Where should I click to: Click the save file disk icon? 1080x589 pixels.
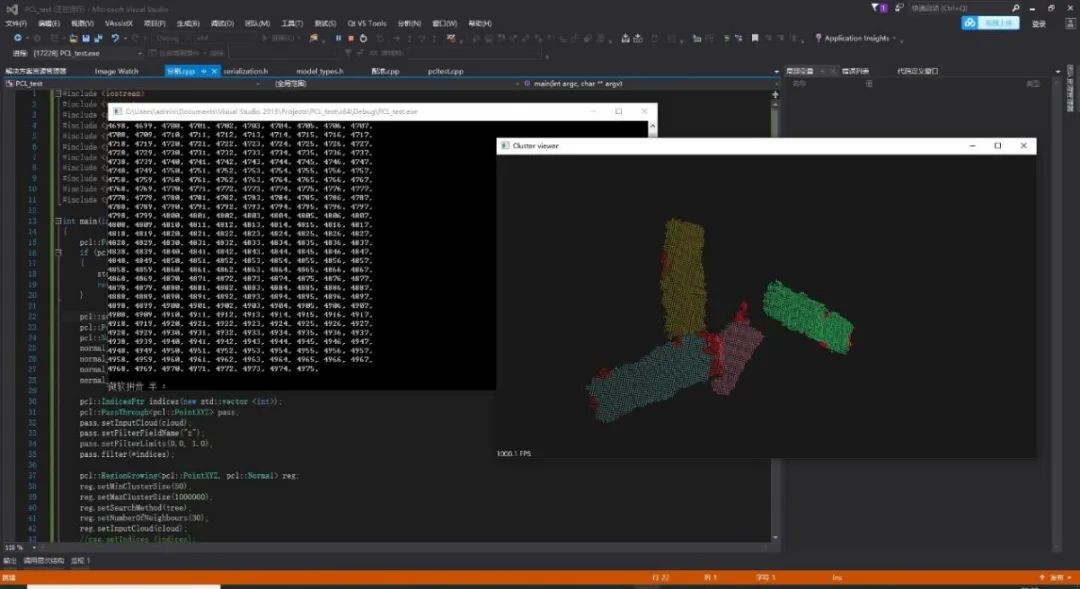coord(85,38)
